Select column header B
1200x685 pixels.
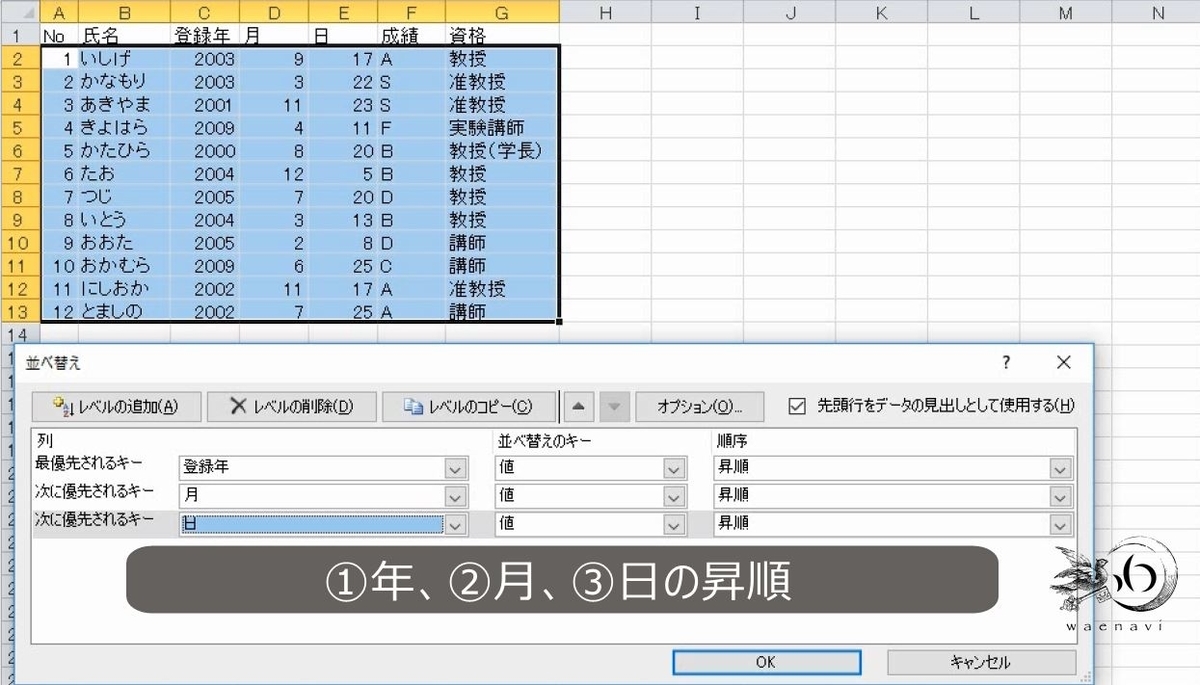123,12
